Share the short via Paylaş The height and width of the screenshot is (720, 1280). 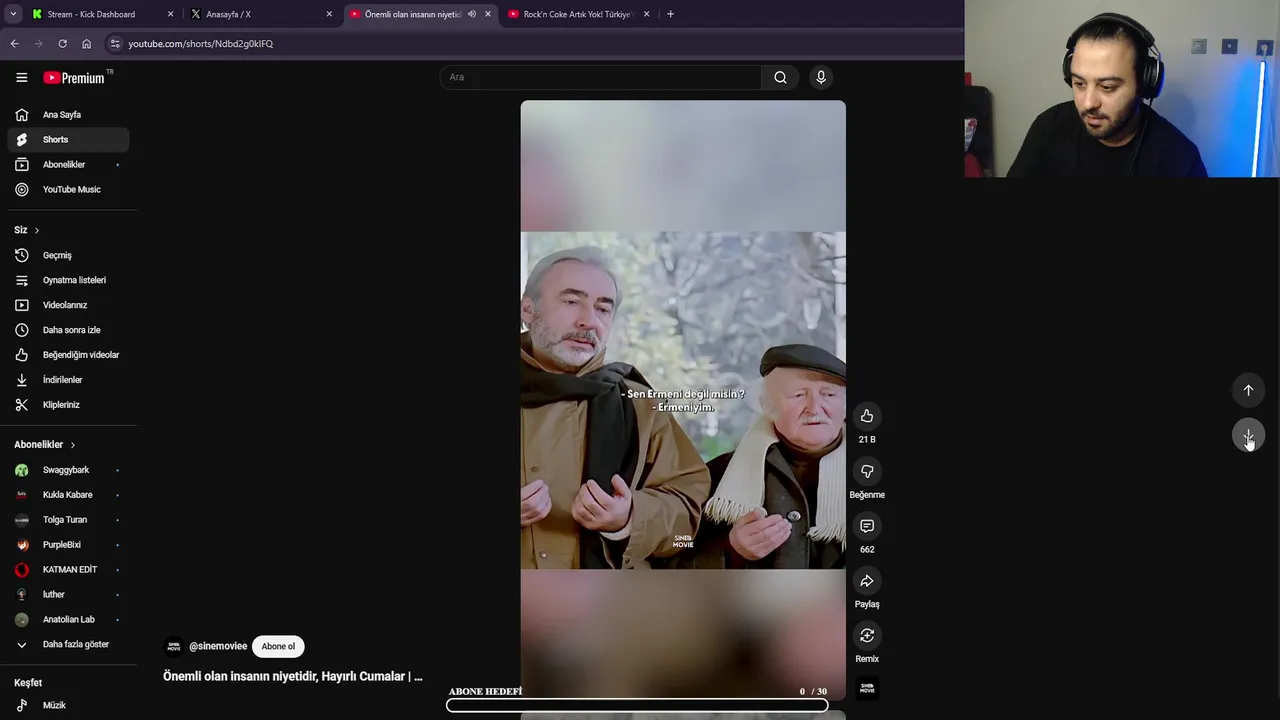867,581
